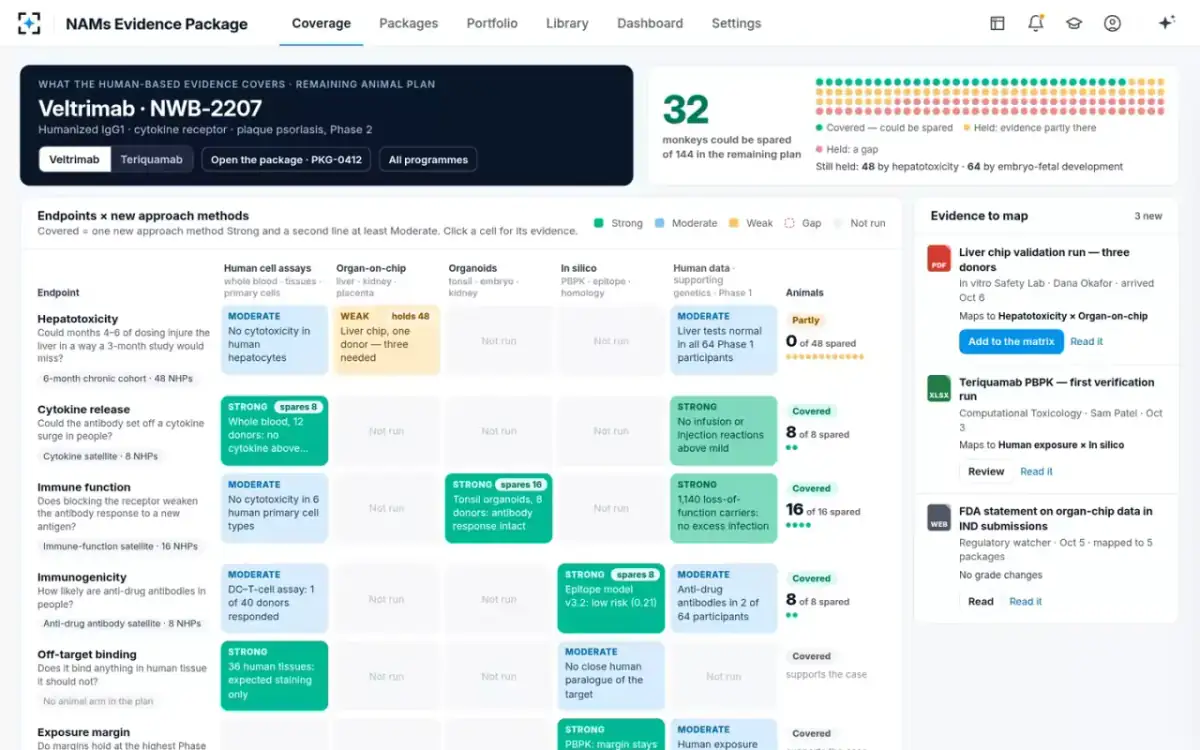Open the Library tab
The image size is (1200, 750).
click(x=567, y=23)
